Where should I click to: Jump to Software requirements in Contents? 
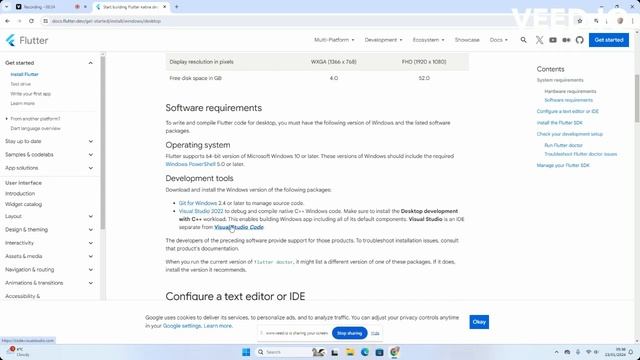[x=568, y=100]
